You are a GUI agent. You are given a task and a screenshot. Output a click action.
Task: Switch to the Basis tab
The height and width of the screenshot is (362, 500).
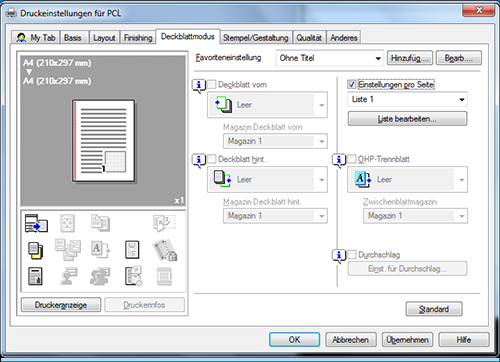pos(73,38)
